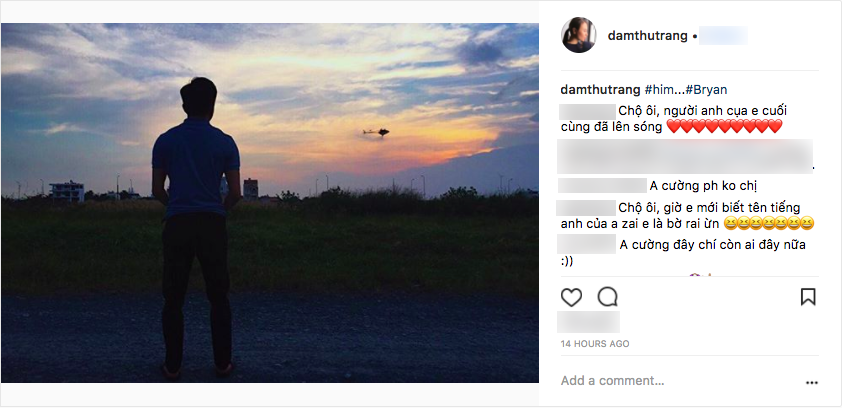Viewport: 842px width, 408px height.
Task: Click the blurred follow button beside damthutrang
Action: (725, 36)
